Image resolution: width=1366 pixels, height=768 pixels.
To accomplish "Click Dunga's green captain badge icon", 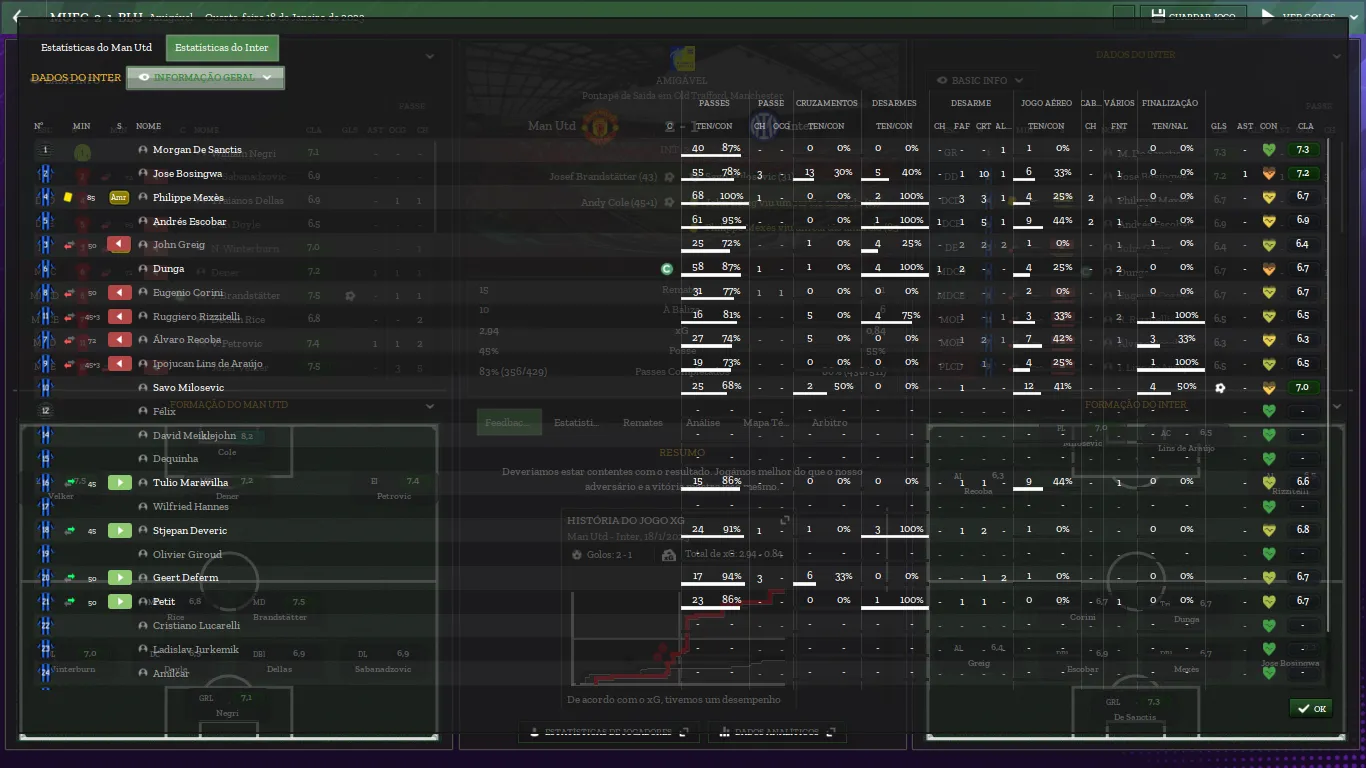I will point(666,269).
